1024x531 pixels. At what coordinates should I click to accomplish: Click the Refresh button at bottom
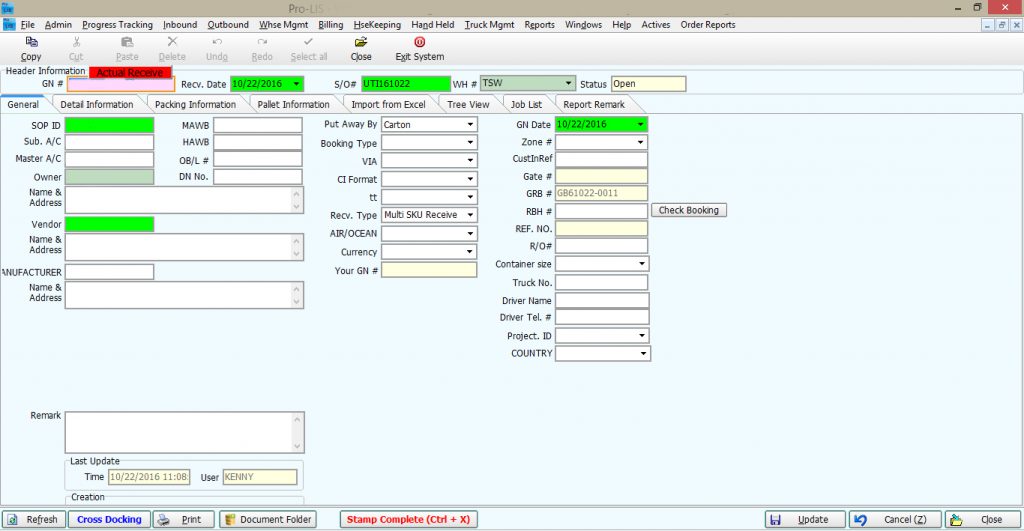click(33, 520)
